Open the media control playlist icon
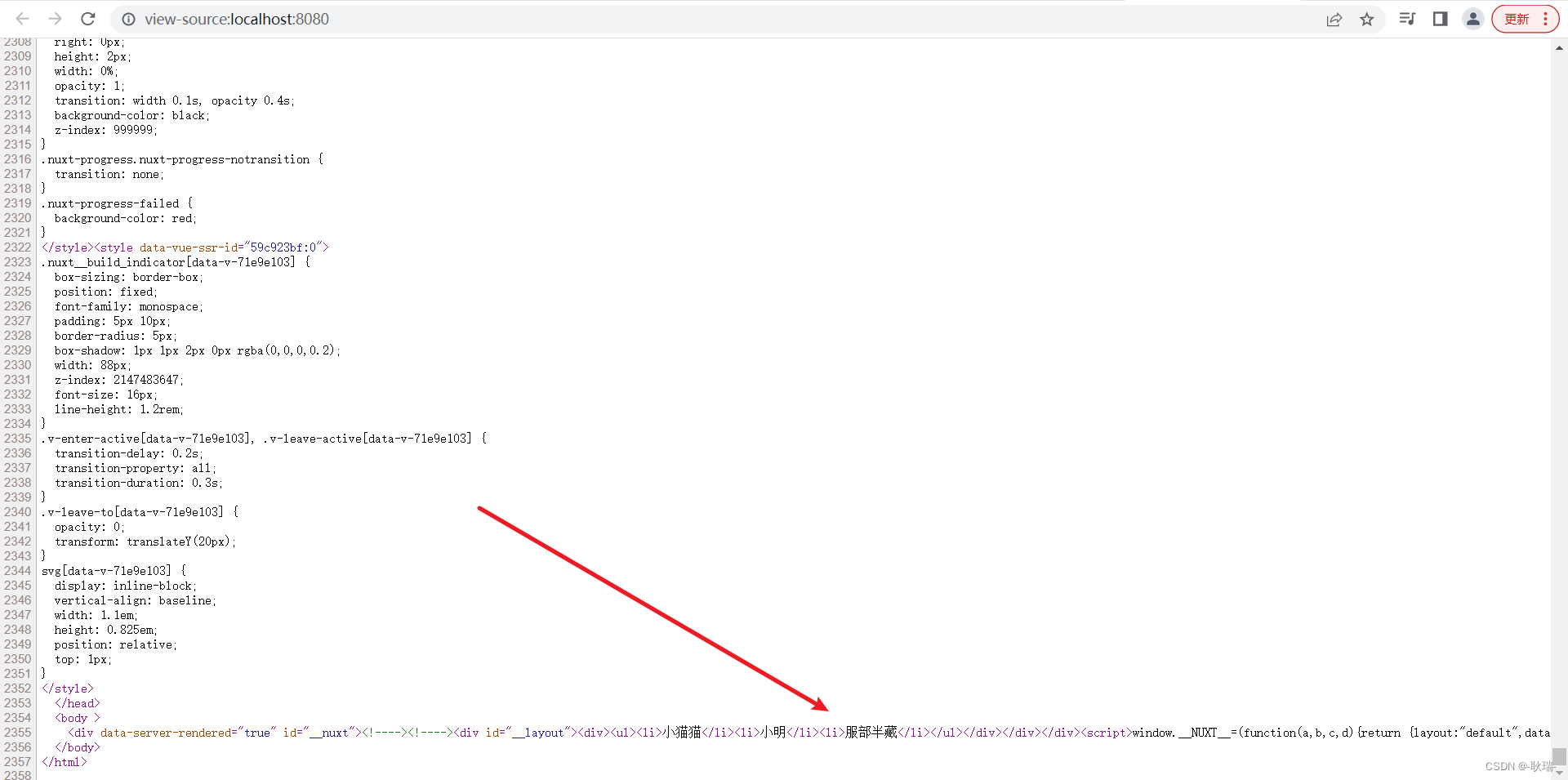This screenshot has height=780, width=1568. pyautogui.click(x=1407, y=19)
